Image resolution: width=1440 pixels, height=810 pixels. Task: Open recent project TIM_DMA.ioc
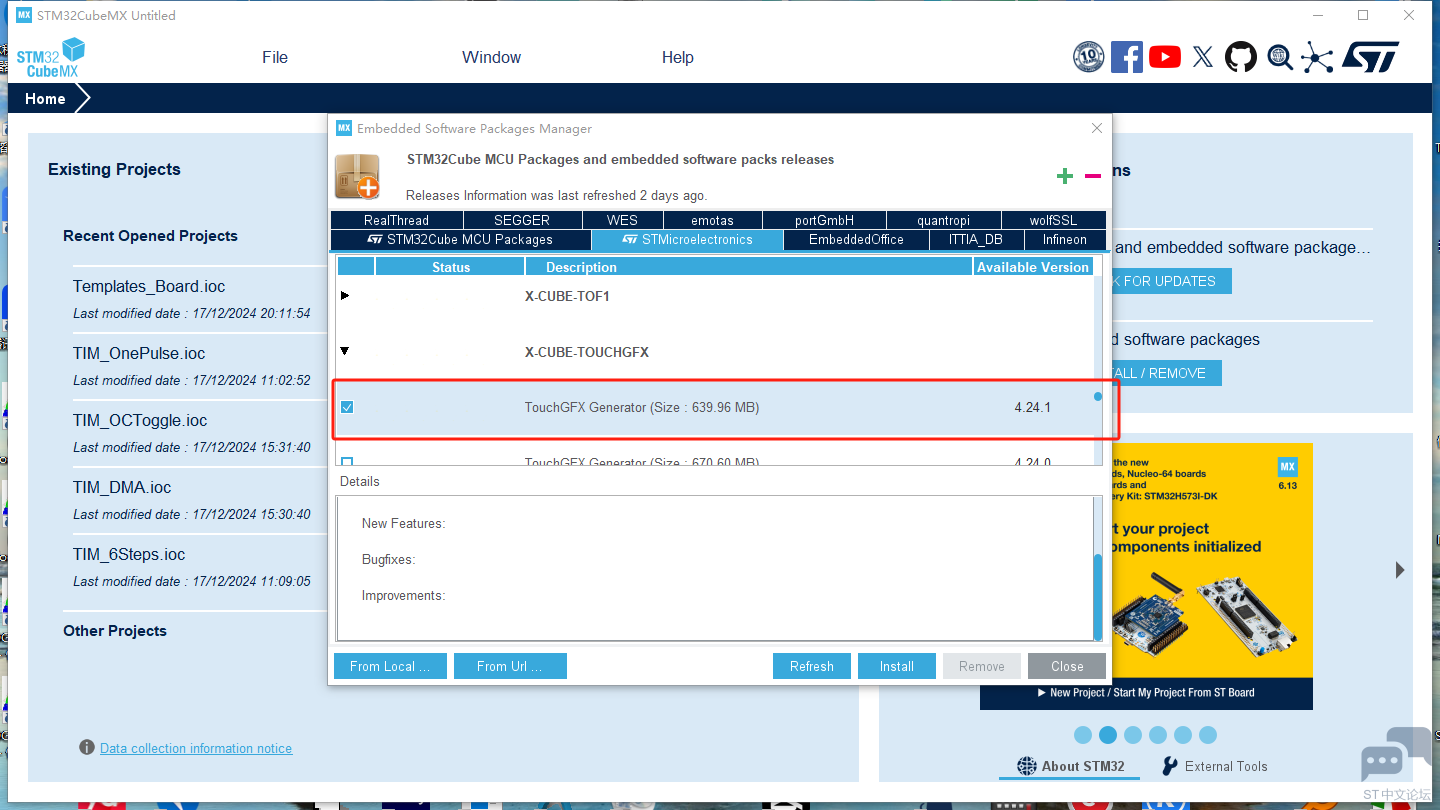pyautogui.click(x=122, y=487)
